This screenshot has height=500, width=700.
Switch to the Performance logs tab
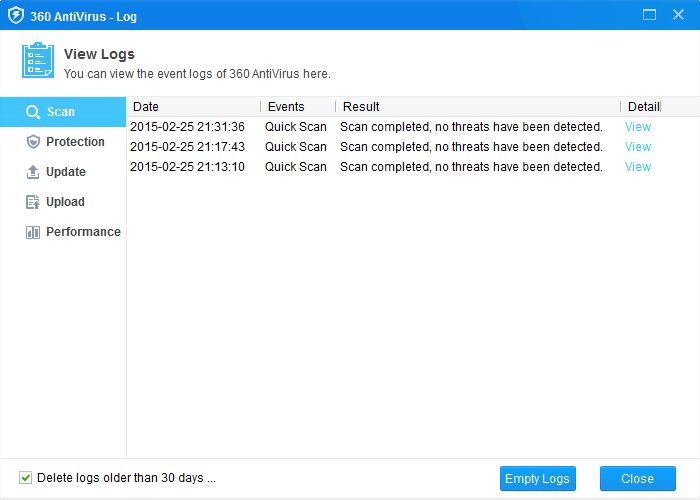click(x=63, y=232)
